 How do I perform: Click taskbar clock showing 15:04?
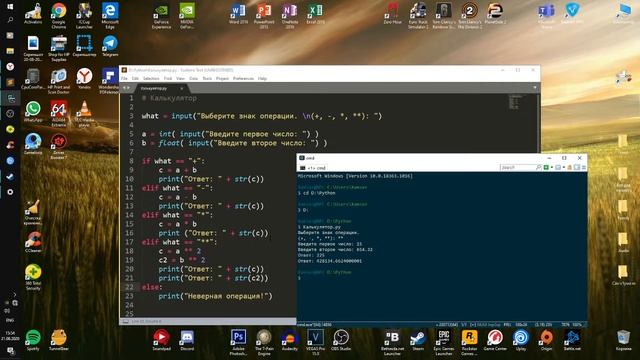click(x=10, y=336)
